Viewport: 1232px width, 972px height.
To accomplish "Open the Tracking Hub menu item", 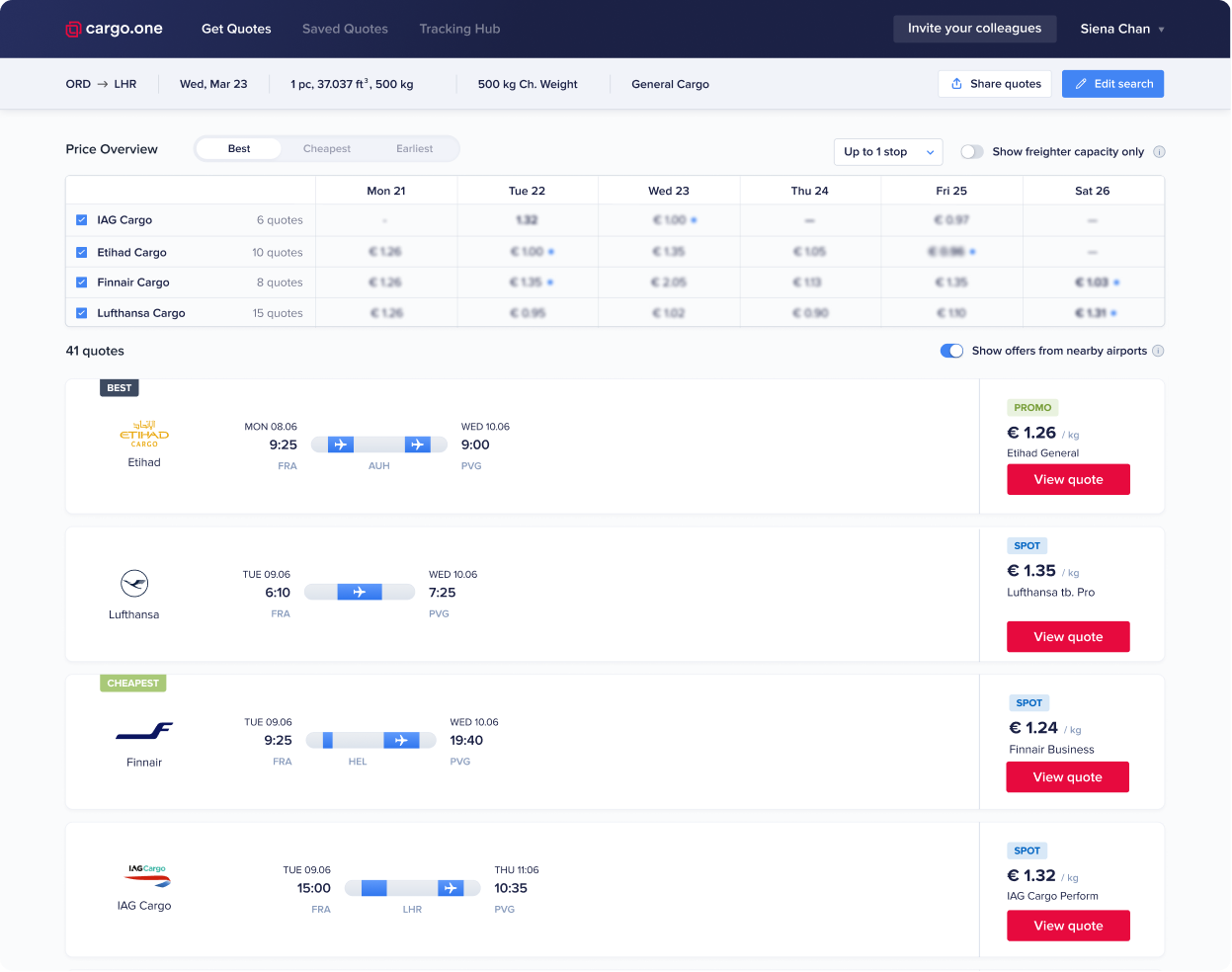I will [x=459, y=29].
